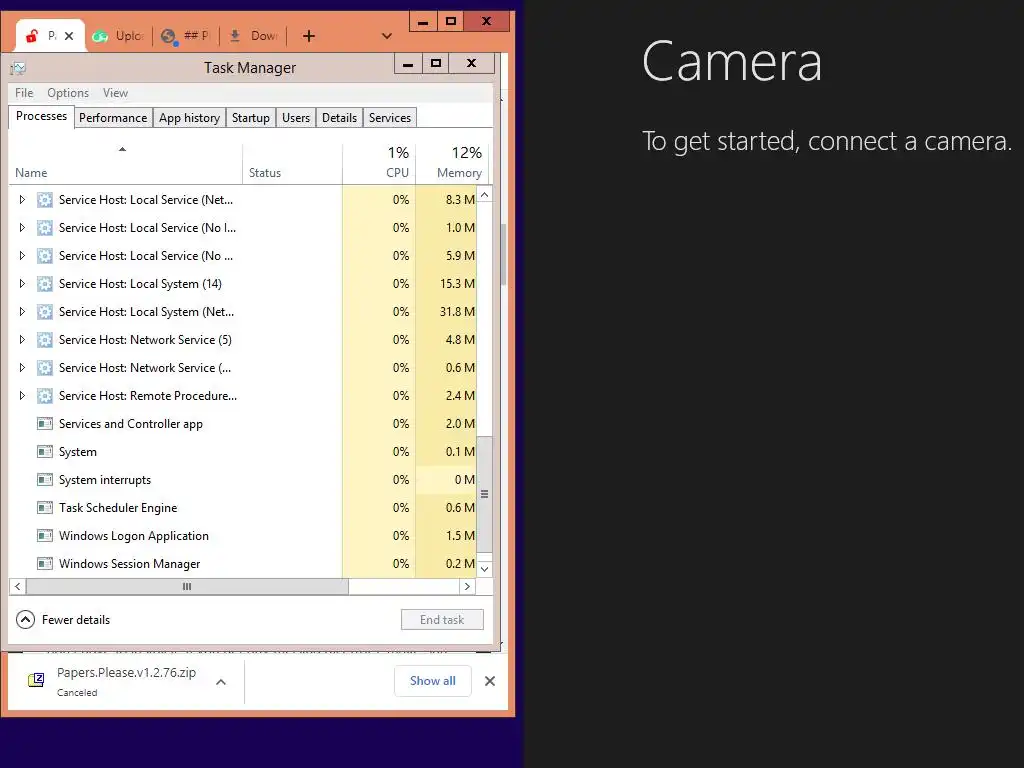The height and width of the screenshot is (768, 1024).
Task: Click the vertical scrollbar down arrow
Action: tap(485, 569)
